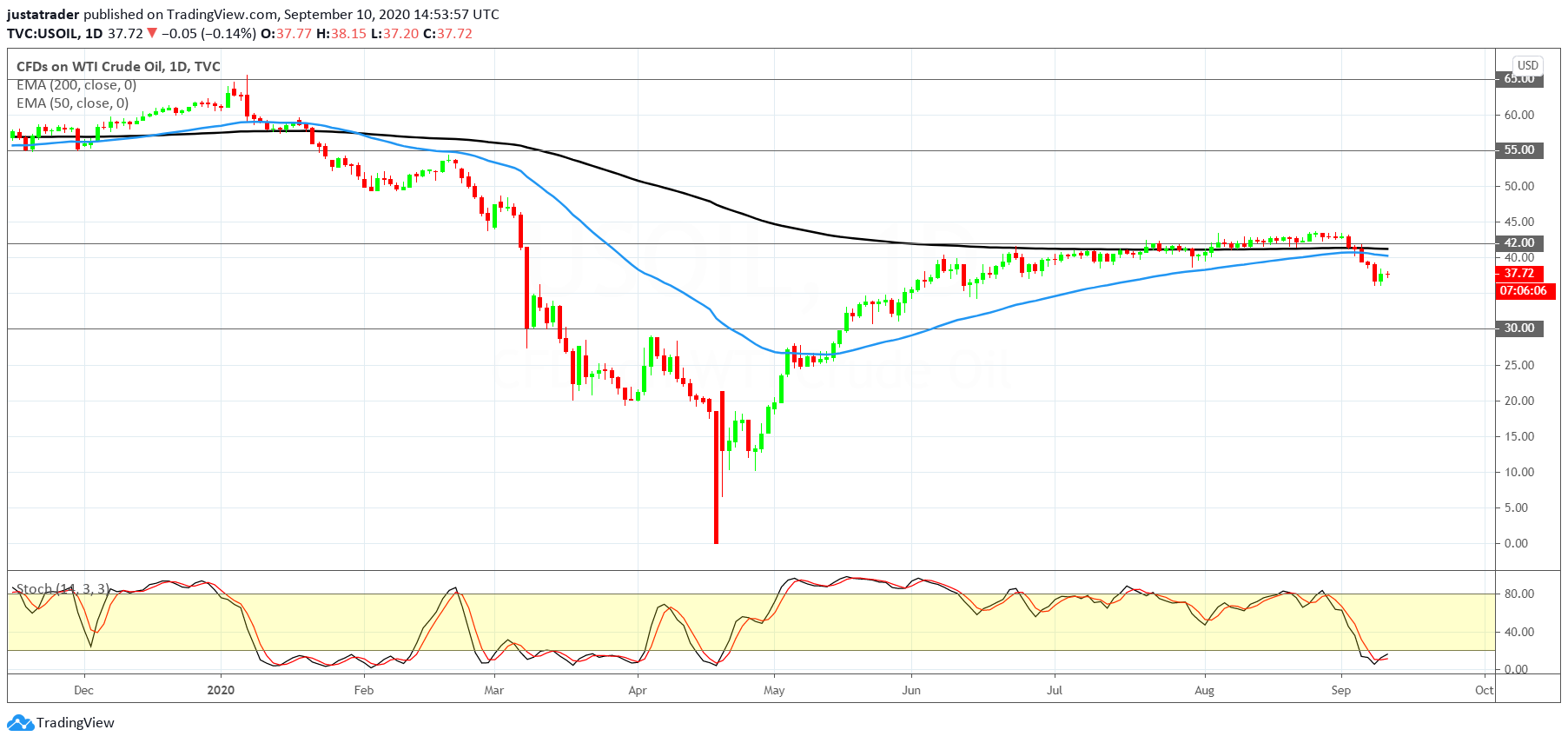Click the 50.00 price axis label
The image size is (1568, 743).
click(1519, 186)
